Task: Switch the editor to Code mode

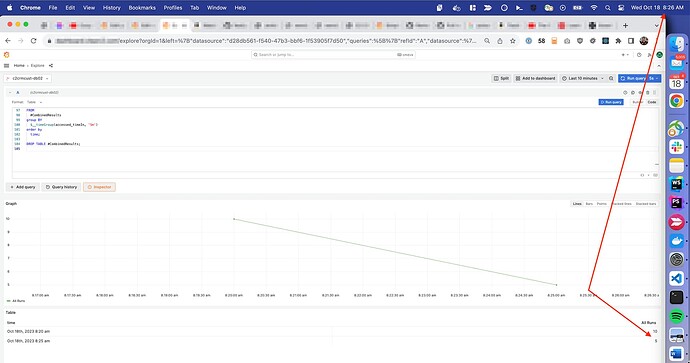Action: (652, 102)
